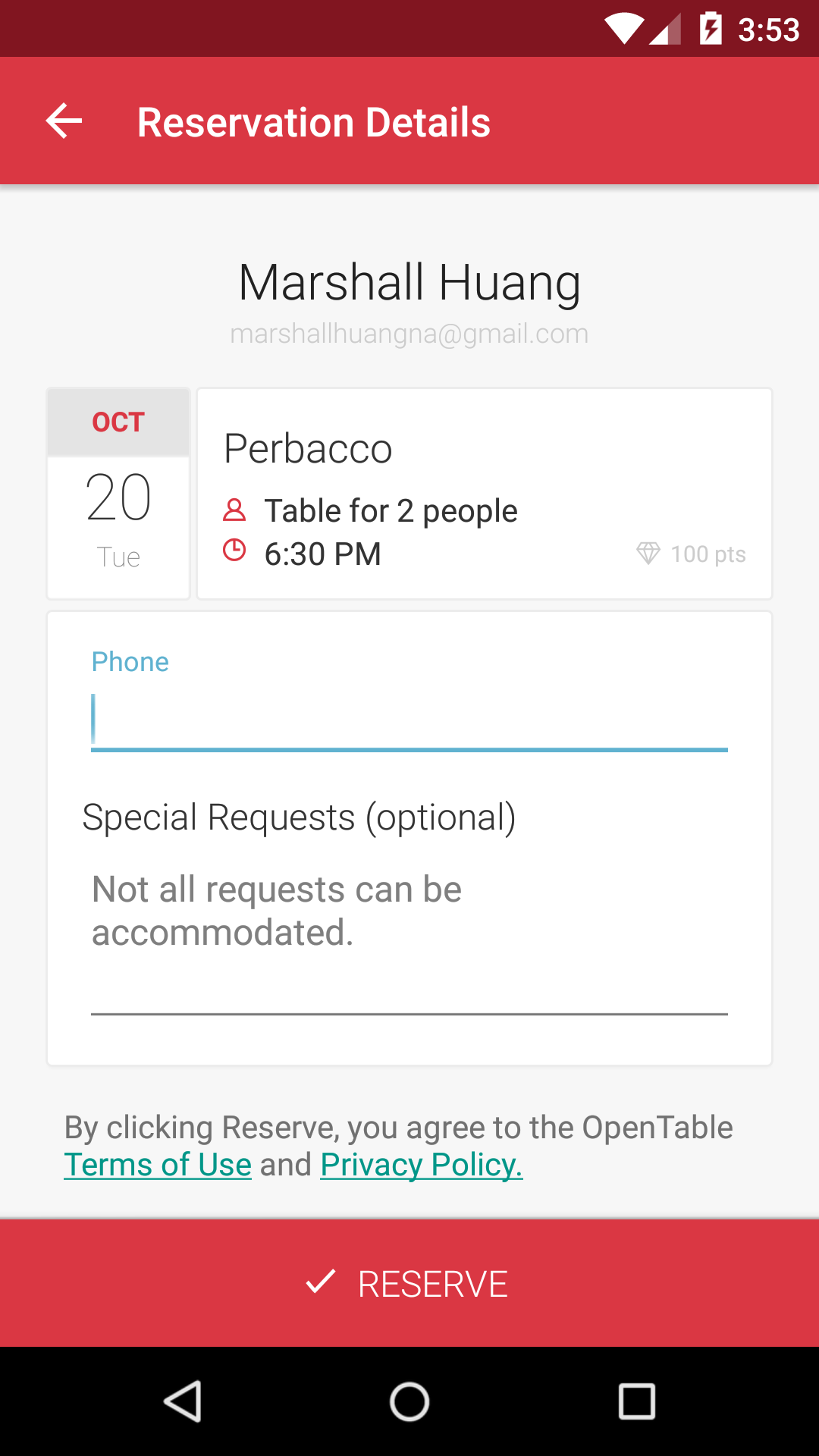Tap the battery charging icon
The image size is (819, 1456).
710,30
